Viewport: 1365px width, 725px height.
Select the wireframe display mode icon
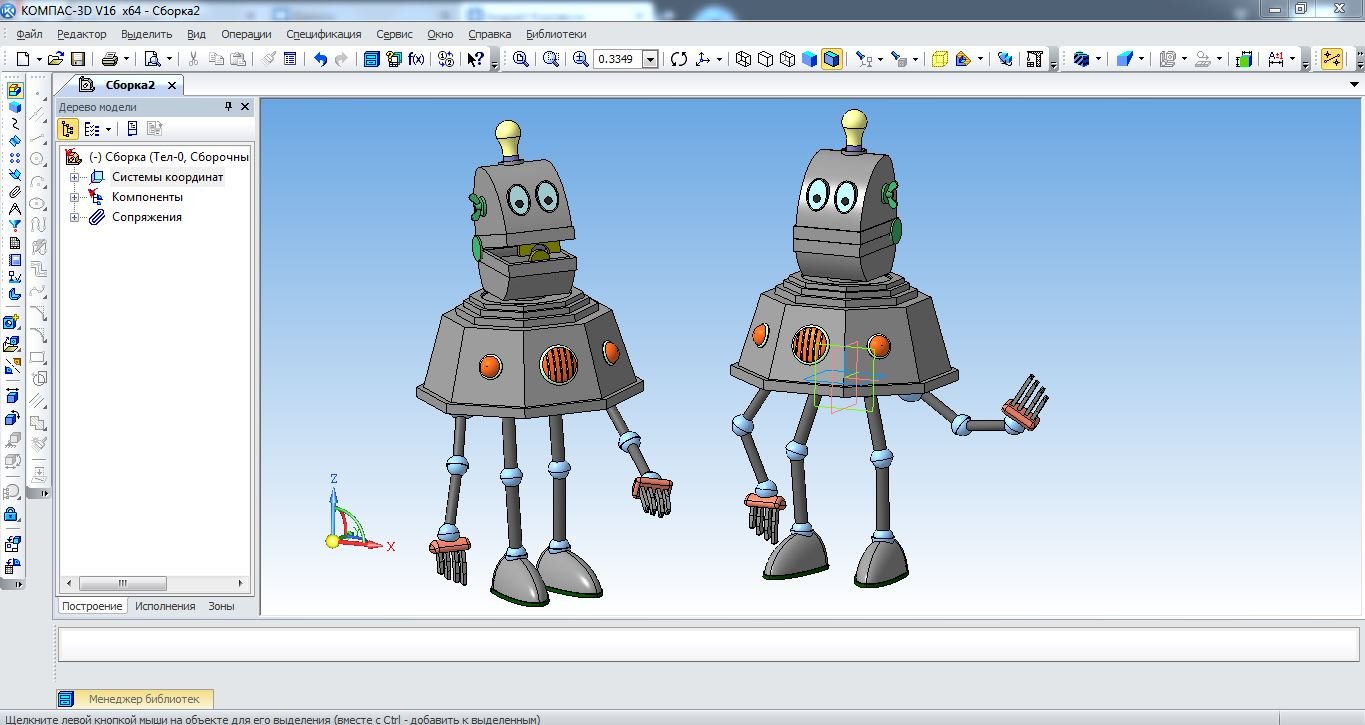coord(743,59)
